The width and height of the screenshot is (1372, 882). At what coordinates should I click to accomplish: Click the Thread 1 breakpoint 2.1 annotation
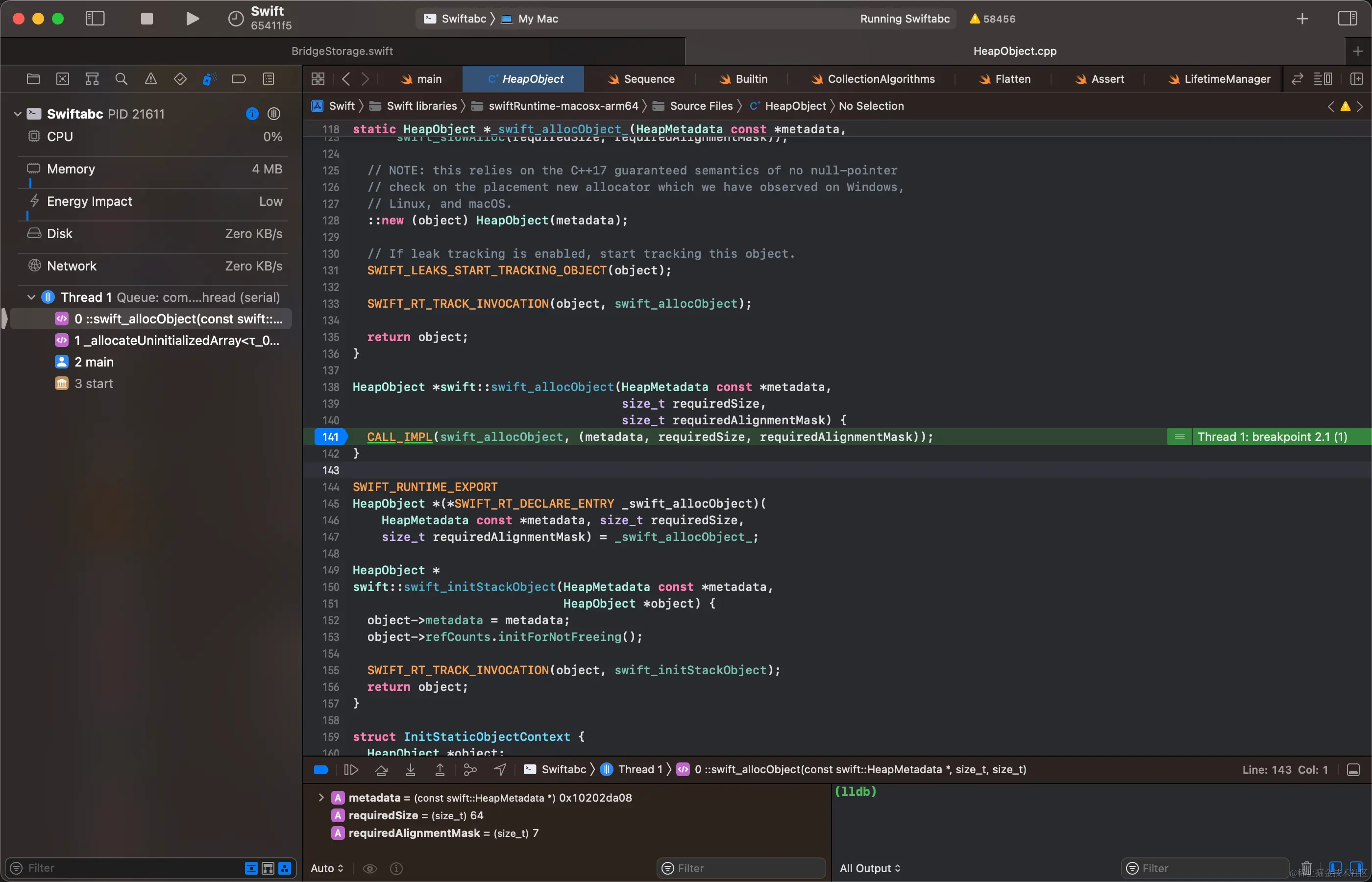1272,437
